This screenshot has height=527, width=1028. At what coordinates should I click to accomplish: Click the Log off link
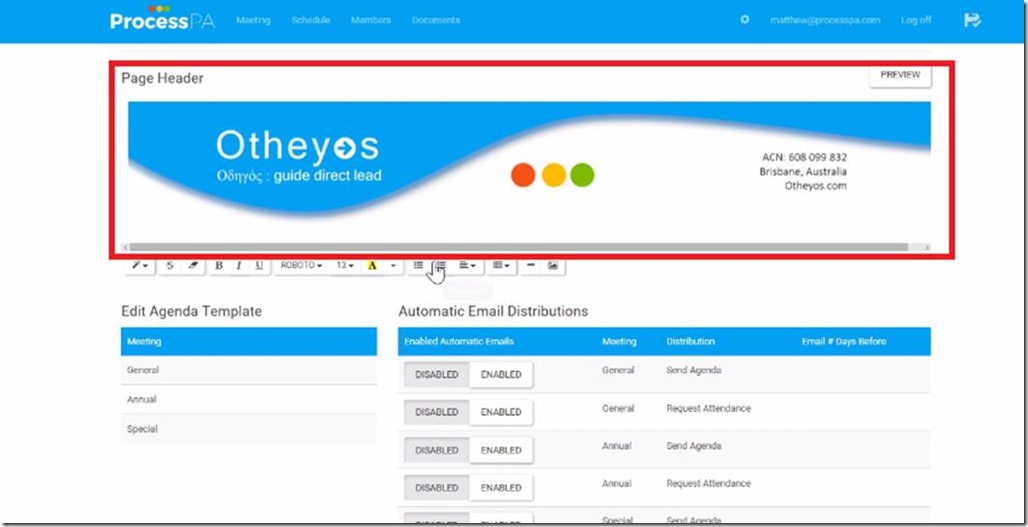click(x=915, y=20)
